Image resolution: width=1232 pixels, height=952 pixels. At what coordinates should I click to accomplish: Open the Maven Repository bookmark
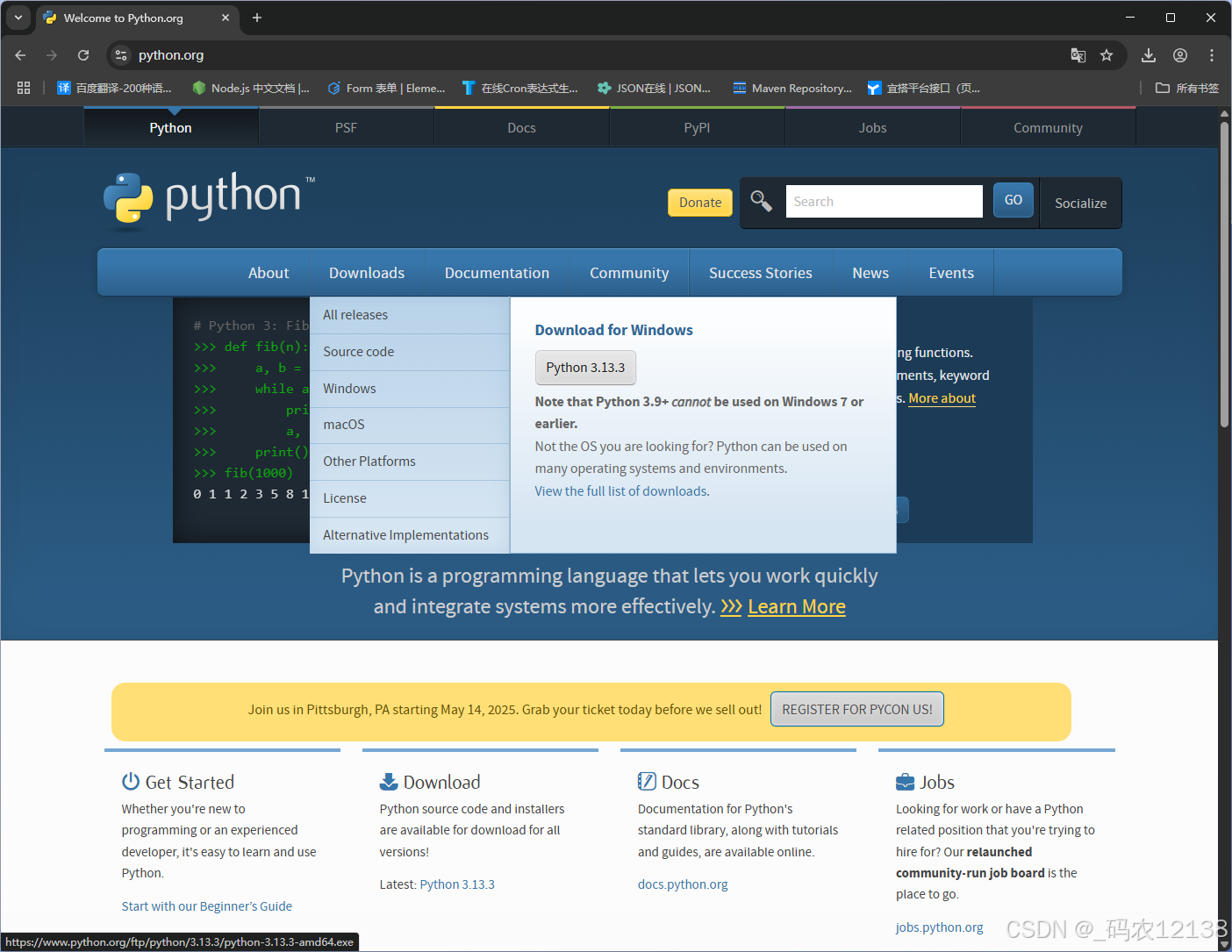tap(792, 88)
